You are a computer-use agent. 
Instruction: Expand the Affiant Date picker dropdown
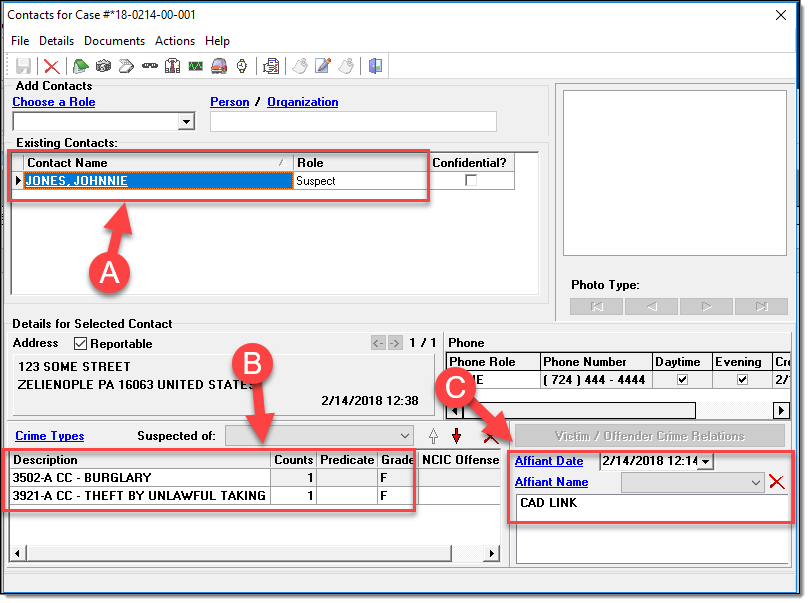(x=706, y=461)
